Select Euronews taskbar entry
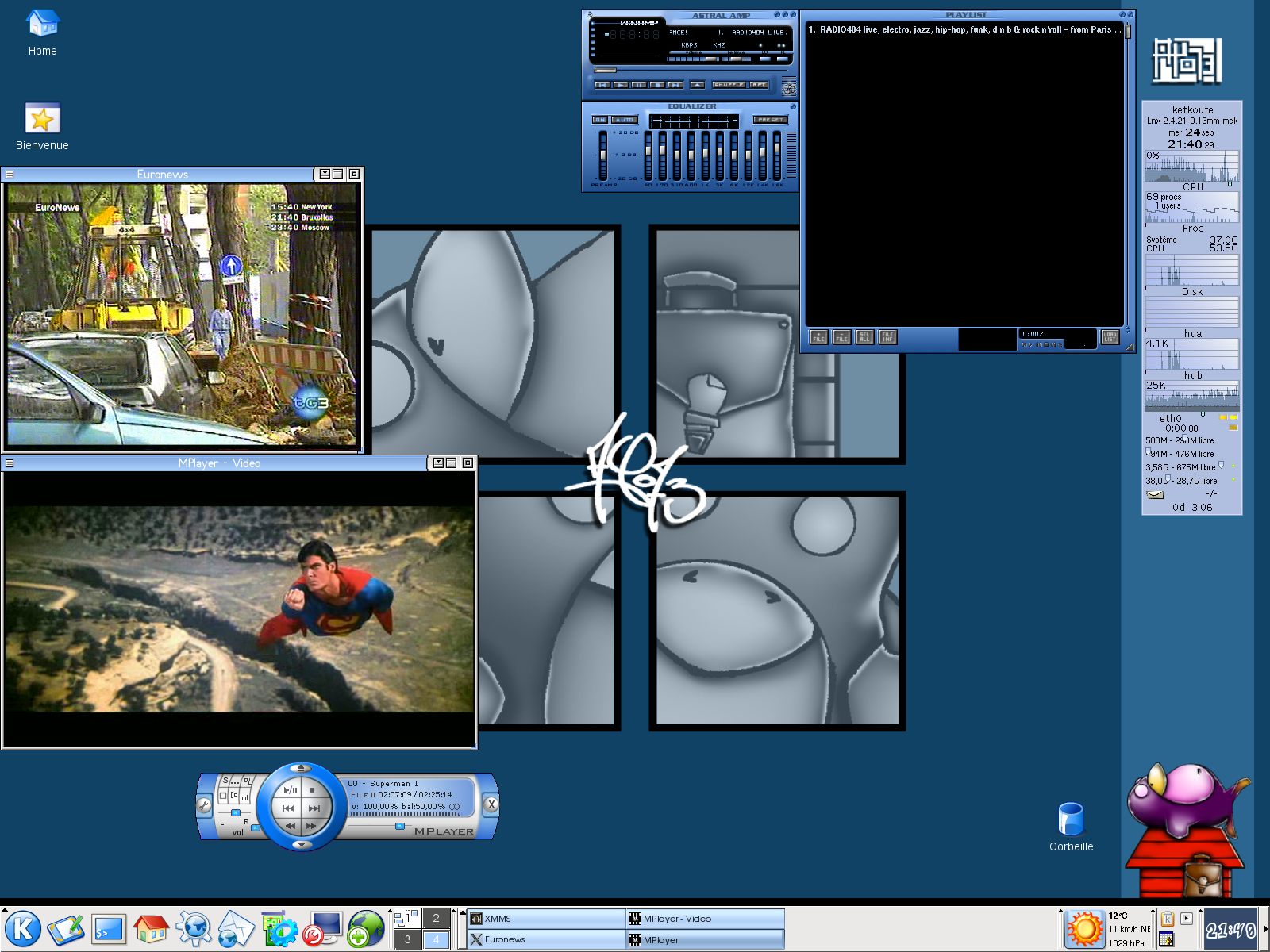The width and height of the screenshot is (1270, 952). point(546,939)
